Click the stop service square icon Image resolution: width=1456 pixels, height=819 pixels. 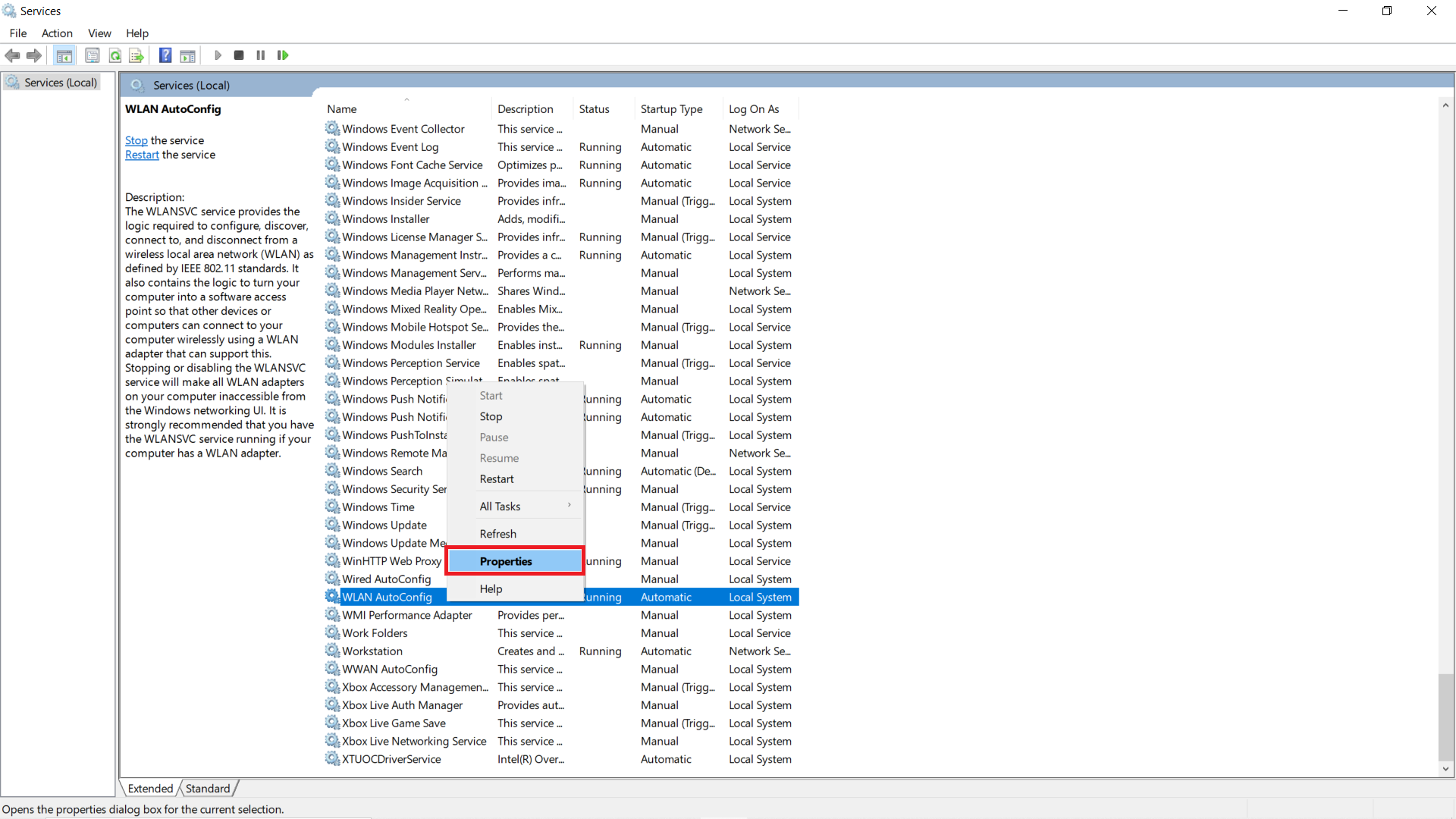pyautogui.click(x=239, y=55)
